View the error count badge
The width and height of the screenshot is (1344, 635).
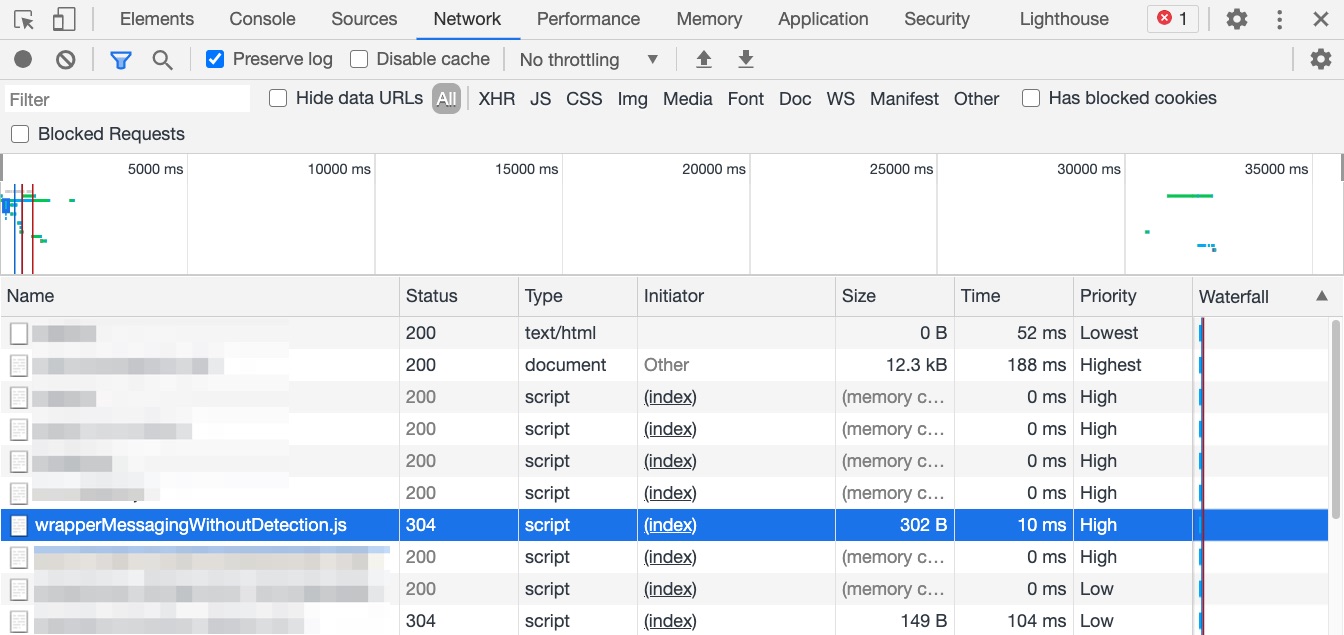pos(1172,18)
